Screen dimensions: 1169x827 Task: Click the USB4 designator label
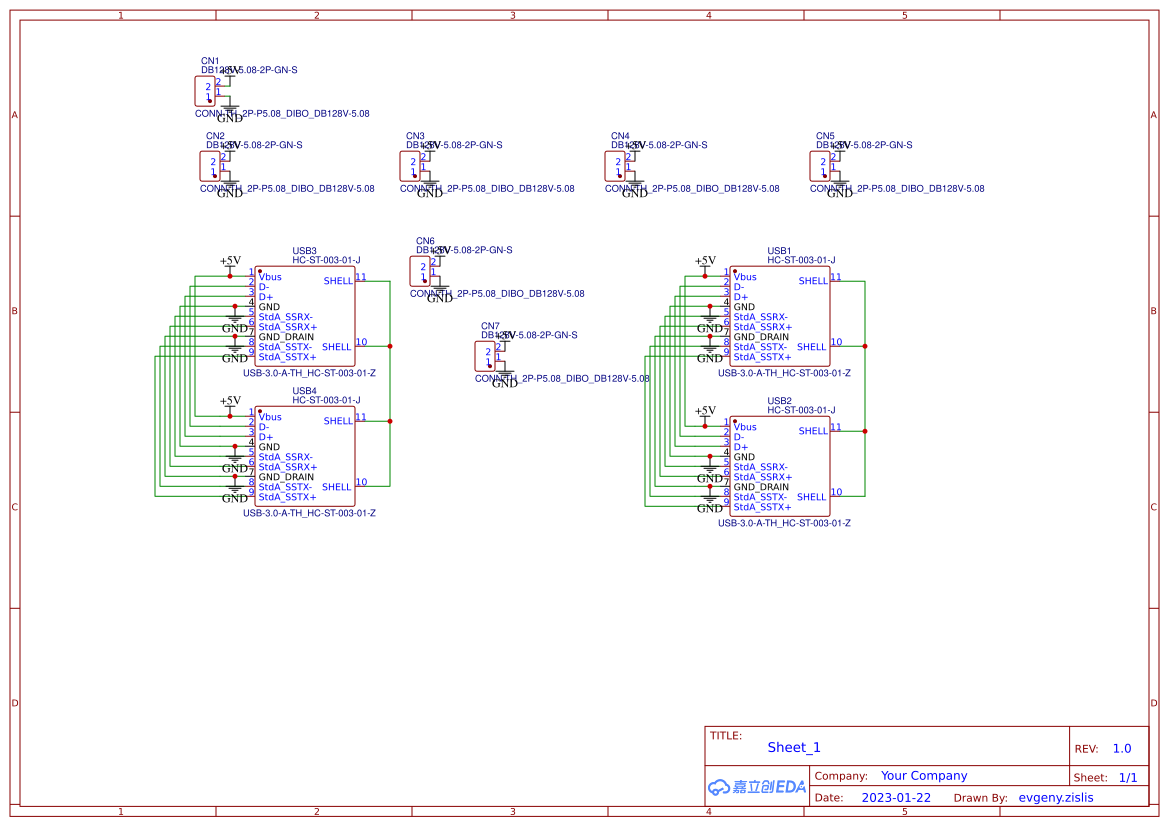tap(304, 391)
